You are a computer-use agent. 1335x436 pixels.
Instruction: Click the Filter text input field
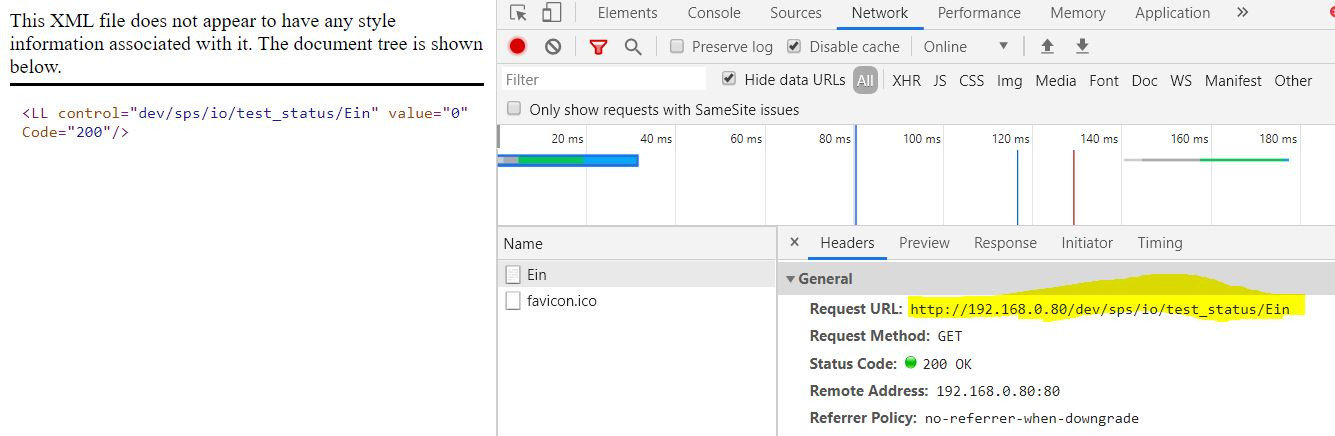[x=602, y=80]
